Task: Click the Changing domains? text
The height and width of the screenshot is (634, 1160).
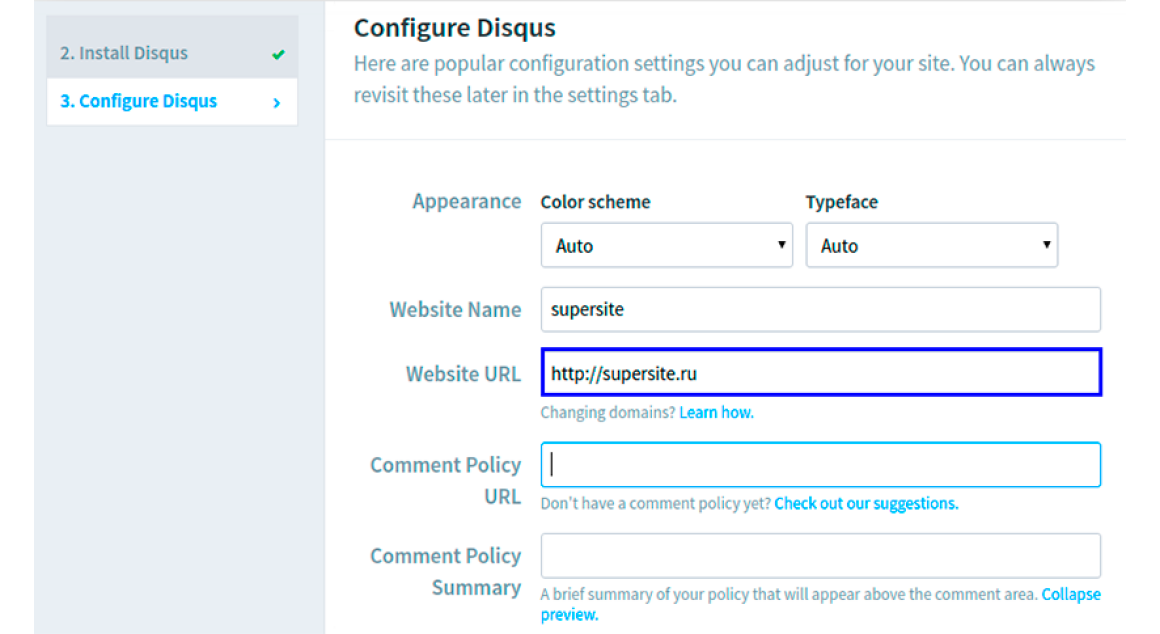Action: [608, 413]
